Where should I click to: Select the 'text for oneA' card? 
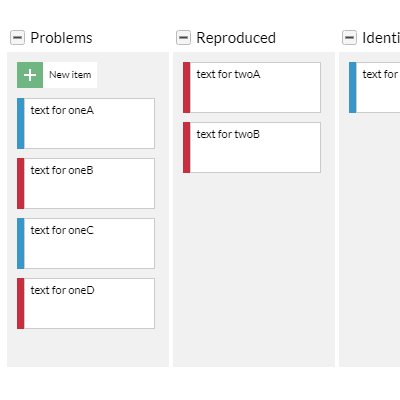point(86,123)
